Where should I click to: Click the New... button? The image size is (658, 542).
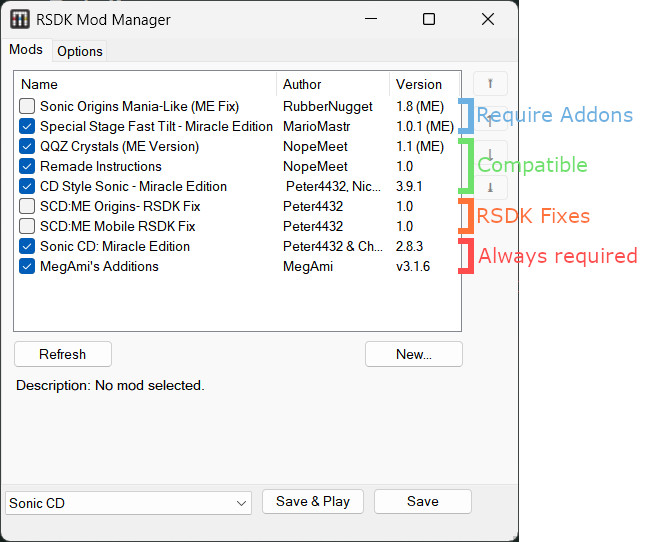point(413,354)
